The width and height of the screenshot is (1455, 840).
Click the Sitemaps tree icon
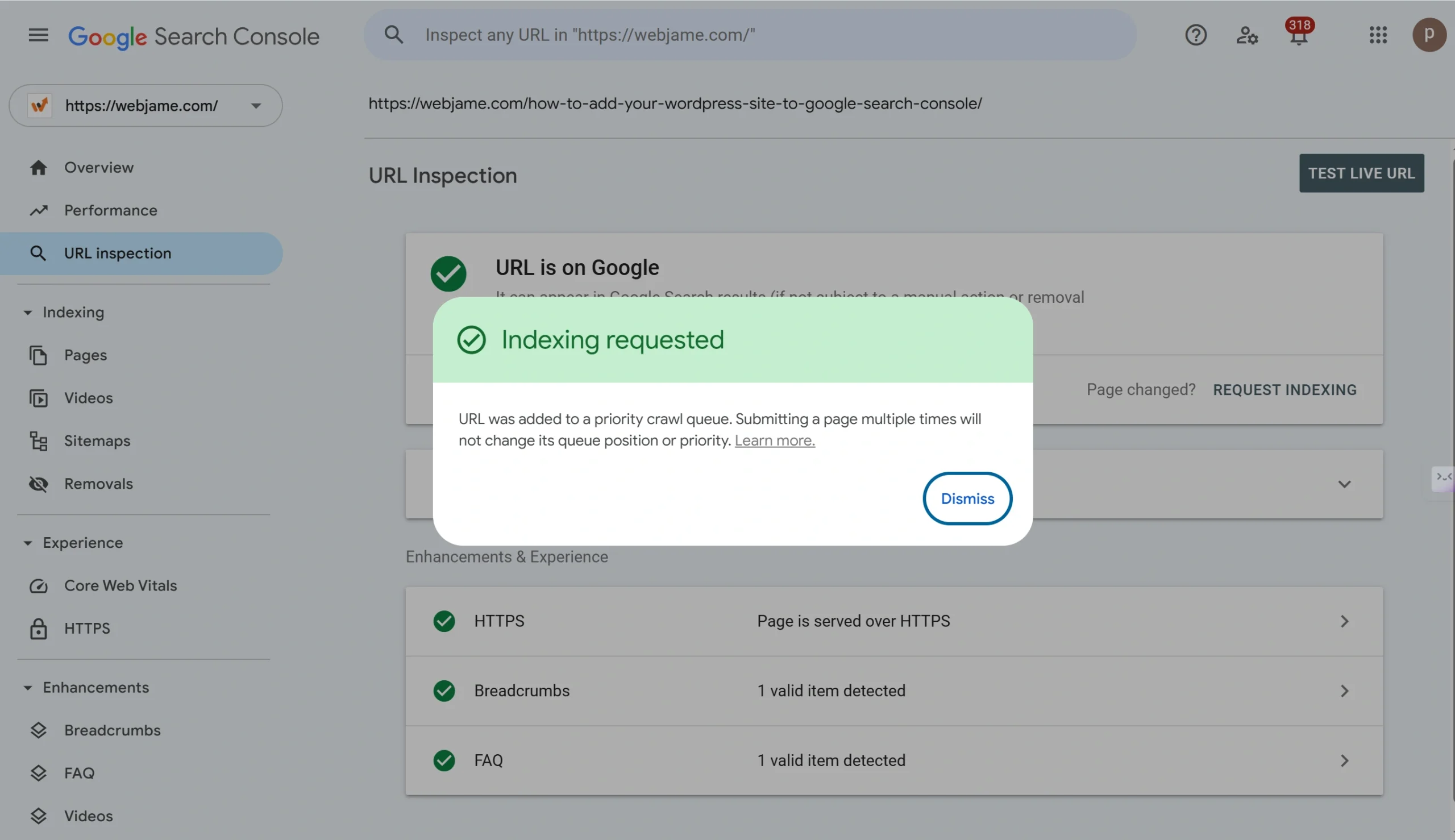coord(38,441)
